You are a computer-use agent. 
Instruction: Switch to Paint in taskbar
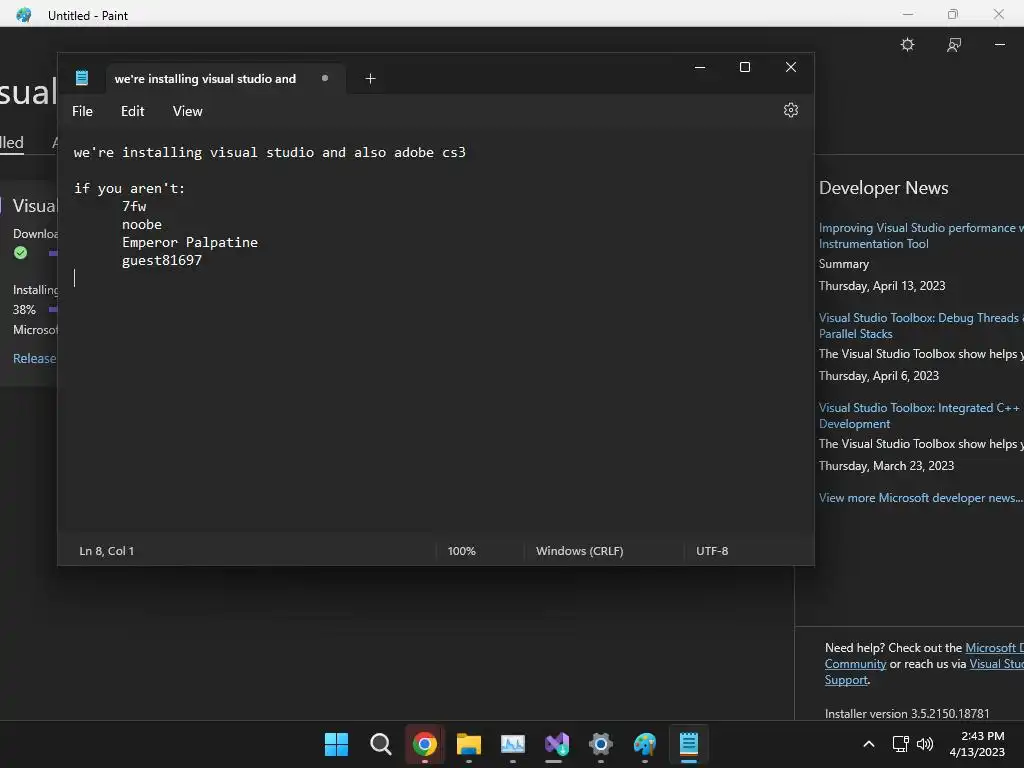(645, 744)
